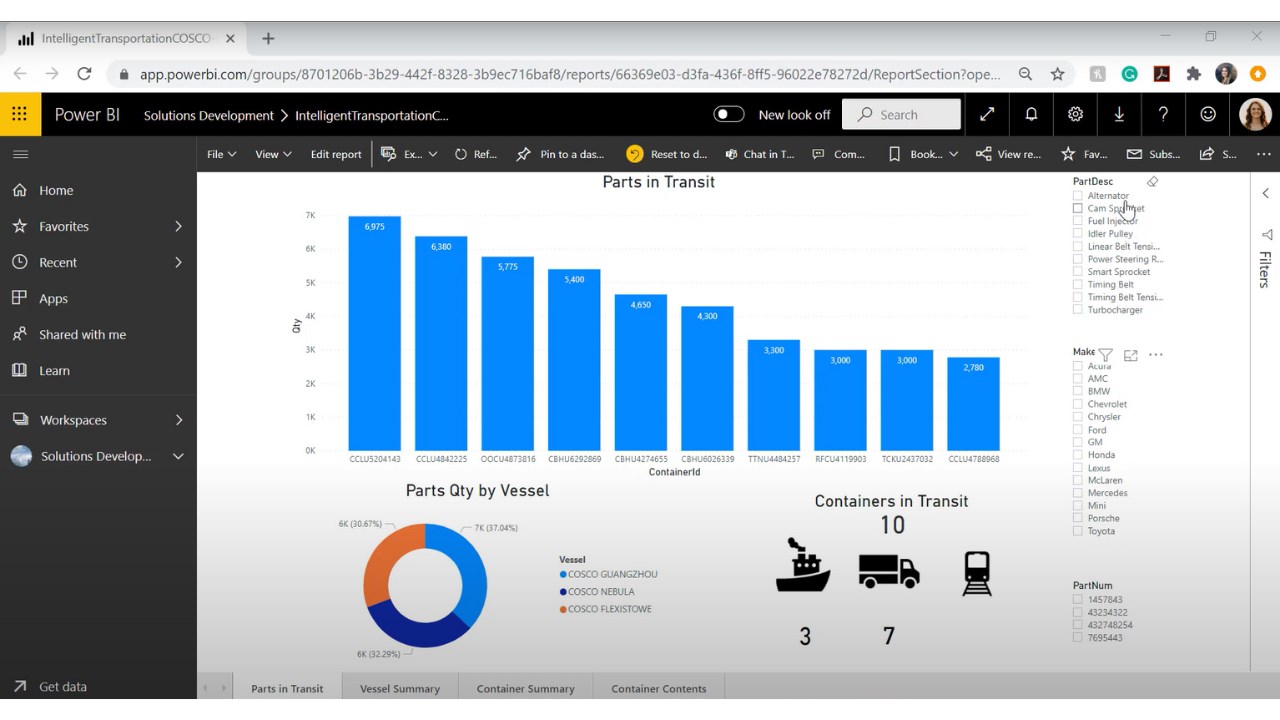
Task: Click the feedback smiley icon
Action: [x=1208, y=114]
